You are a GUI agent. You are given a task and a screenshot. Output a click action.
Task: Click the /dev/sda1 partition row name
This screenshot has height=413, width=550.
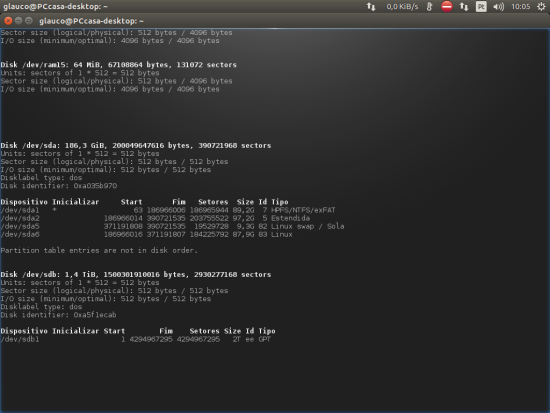click(x=20, y=210)
